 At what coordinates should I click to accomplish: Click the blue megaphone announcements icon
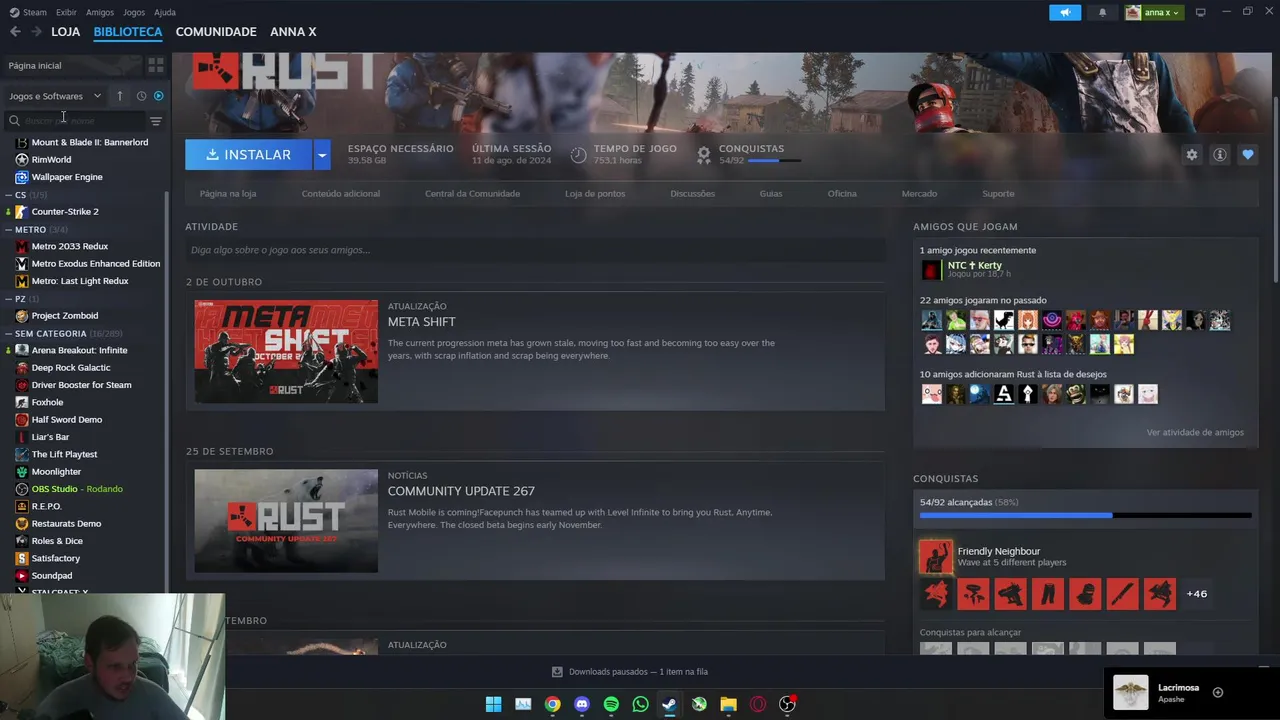point(1065,12)
